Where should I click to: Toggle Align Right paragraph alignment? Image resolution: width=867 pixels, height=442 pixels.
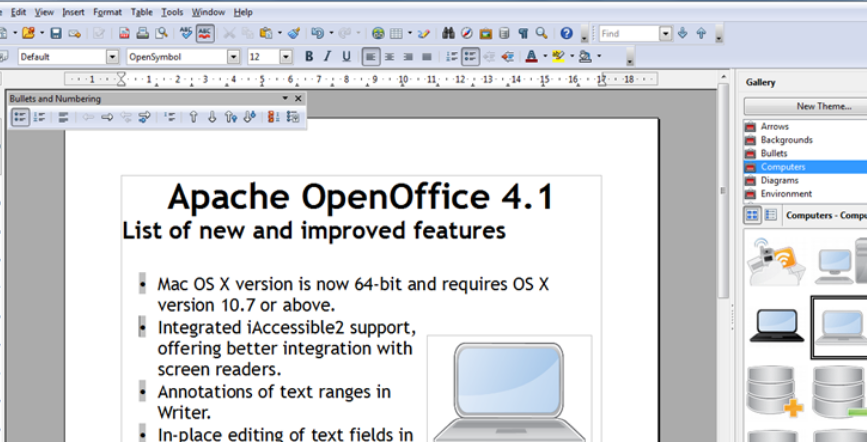click(408, 56)
